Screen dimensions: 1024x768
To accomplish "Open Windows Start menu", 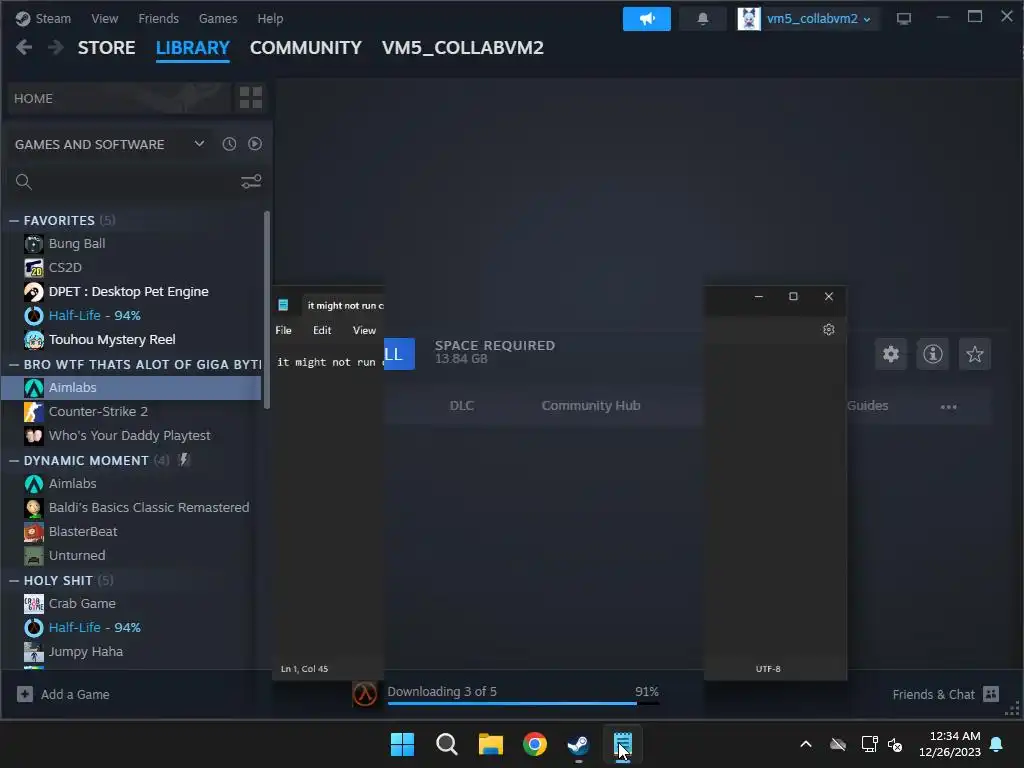I will click(402, 744).
